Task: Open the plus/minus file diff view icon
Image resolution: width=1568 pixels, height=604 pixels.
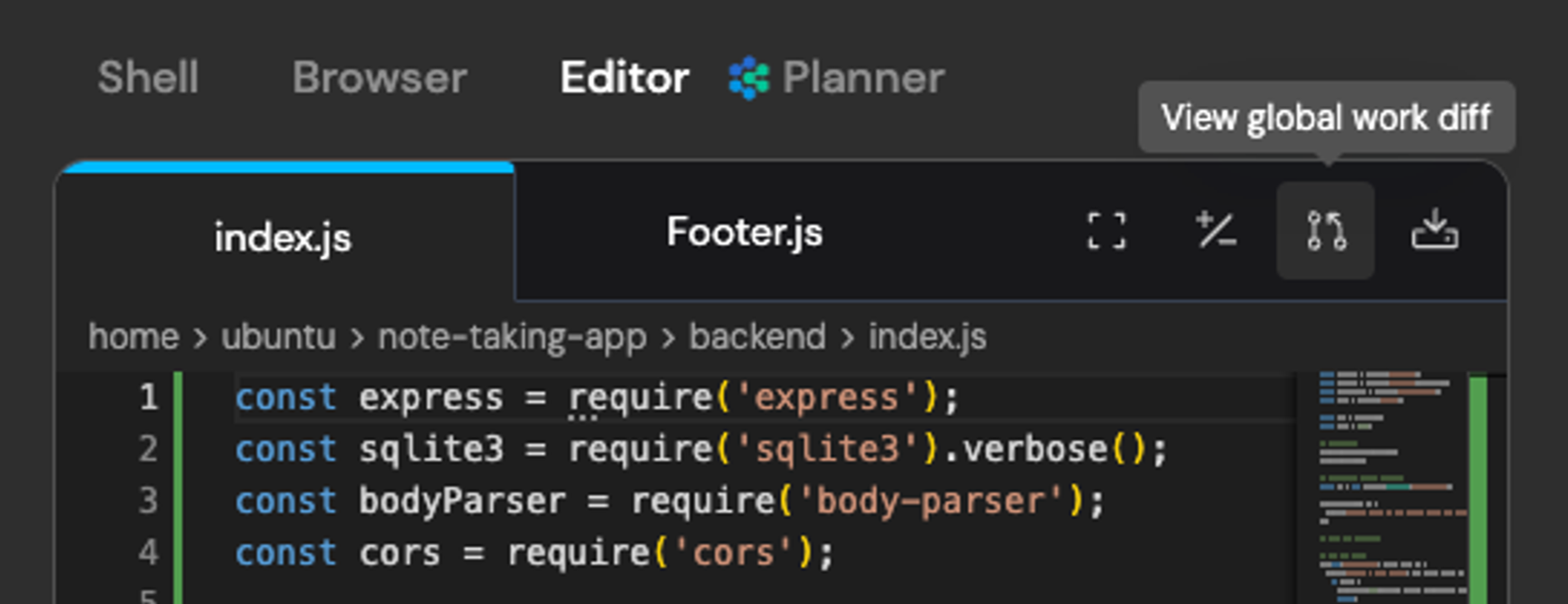Action: pos(1216,231)
